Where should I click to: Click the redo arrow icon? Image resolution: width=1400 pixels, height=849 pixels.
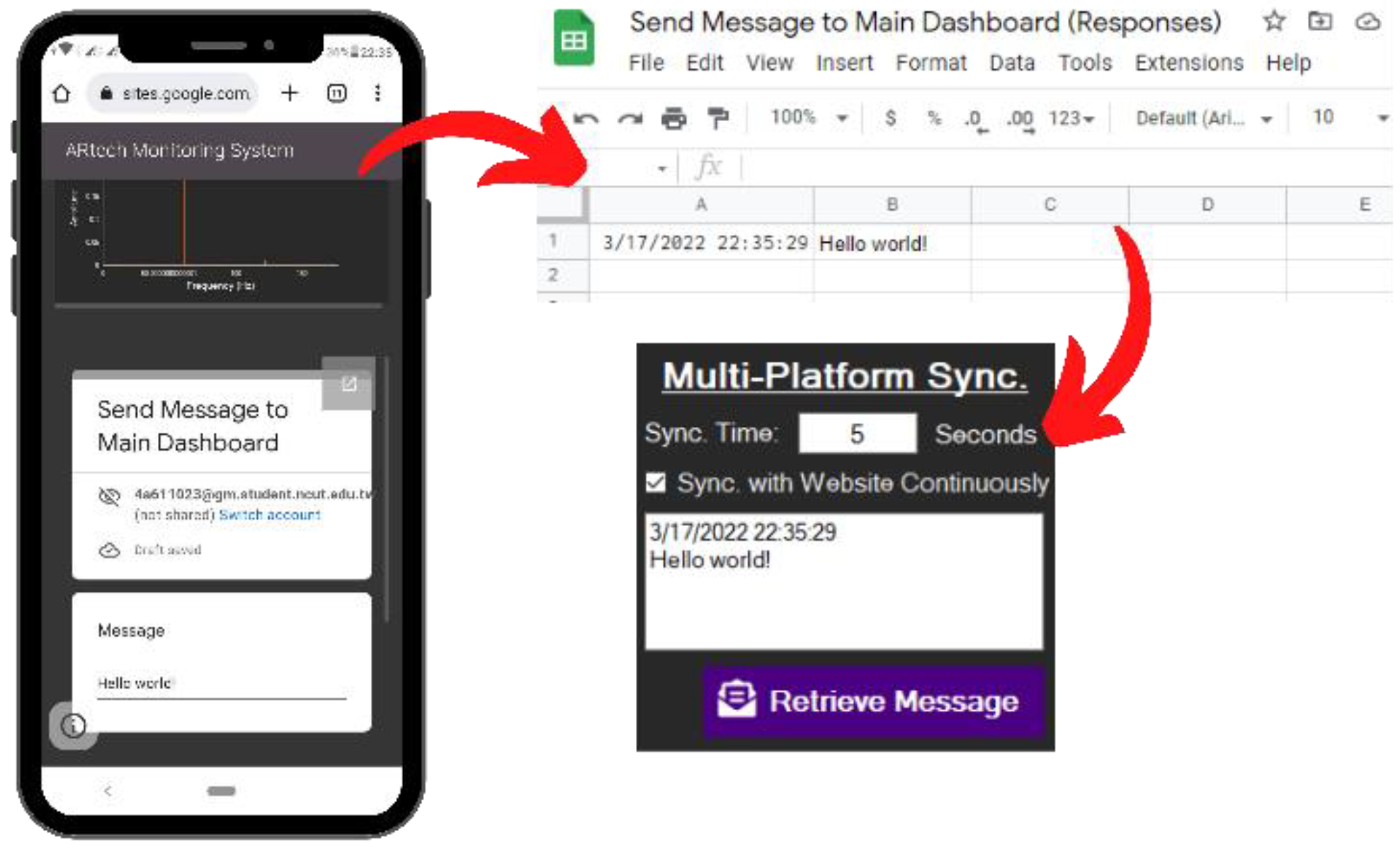(630, 118)
